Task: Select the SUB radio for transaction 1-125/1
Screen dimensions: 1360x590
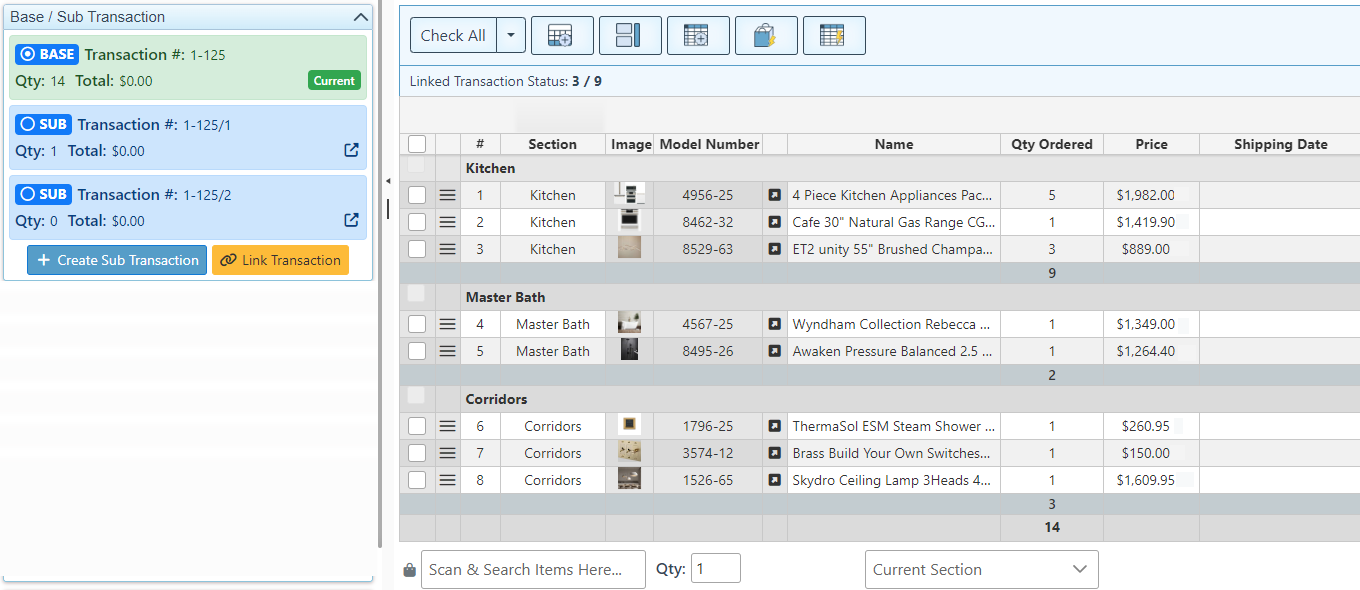Action: [28, 124]
